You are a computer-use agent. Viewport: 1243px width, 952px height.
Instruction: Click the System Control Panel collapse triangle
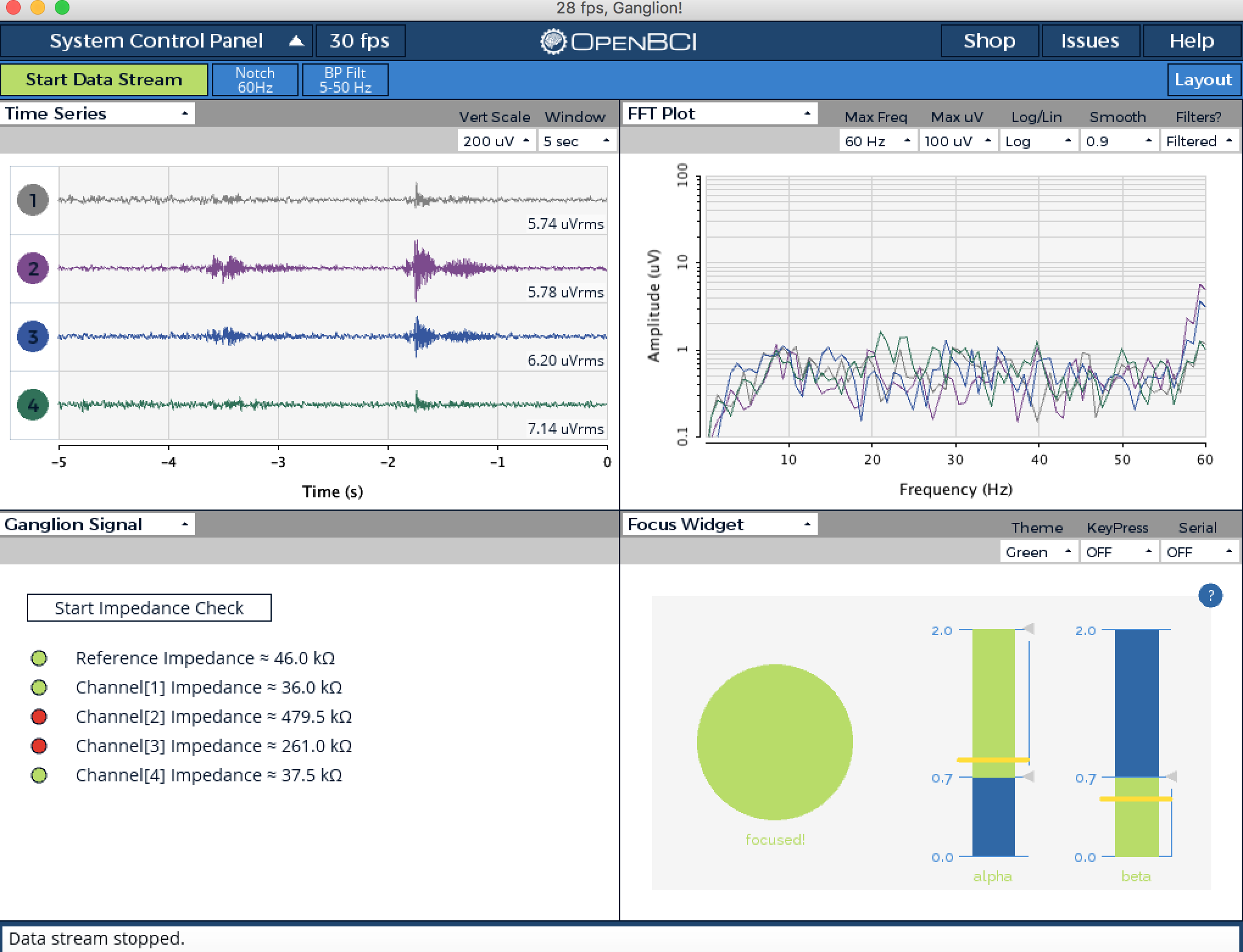point(296,41)
